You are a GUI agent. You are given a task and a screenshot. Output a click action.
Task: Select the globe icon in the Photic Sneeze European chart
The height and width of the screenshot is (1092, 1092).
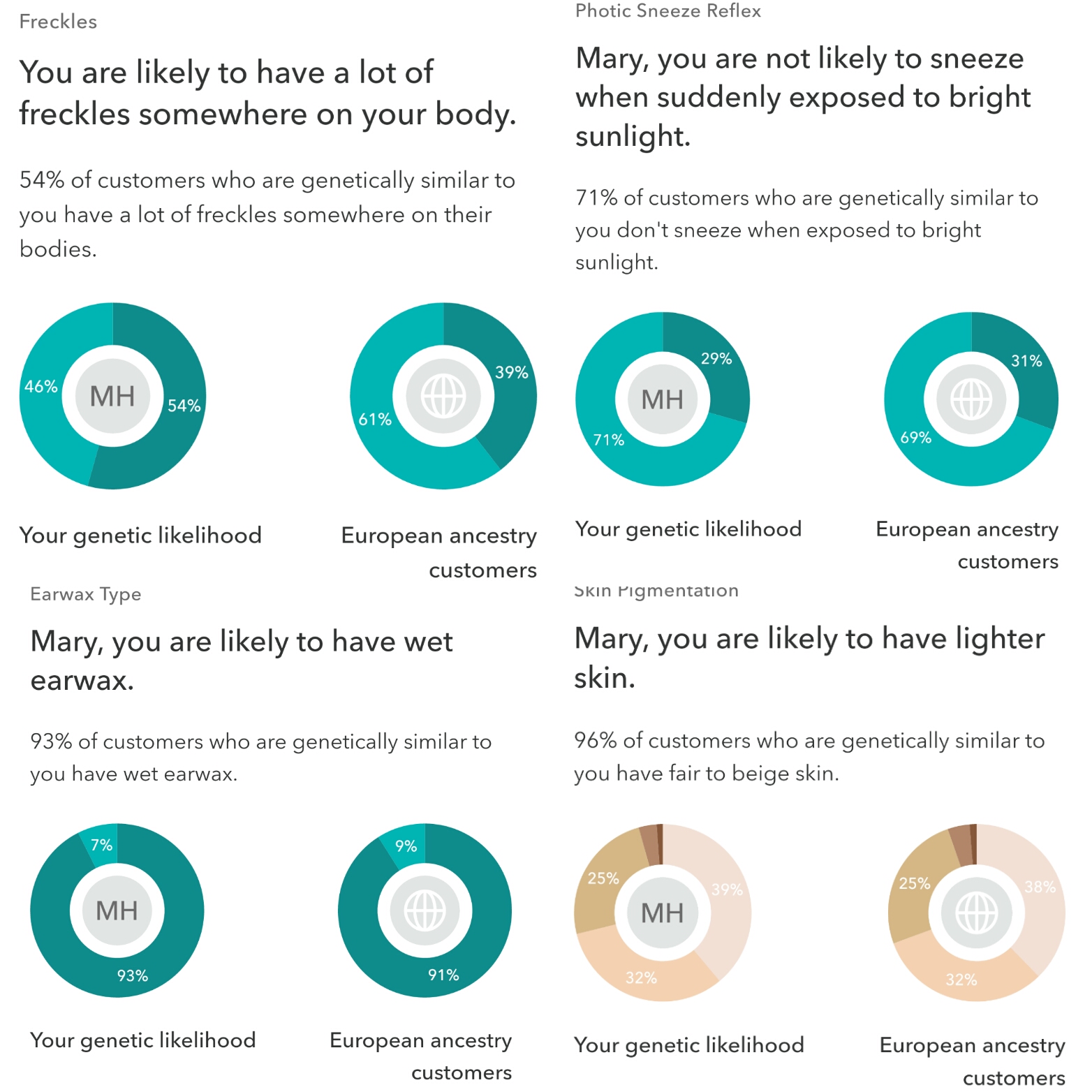(971, 399)
